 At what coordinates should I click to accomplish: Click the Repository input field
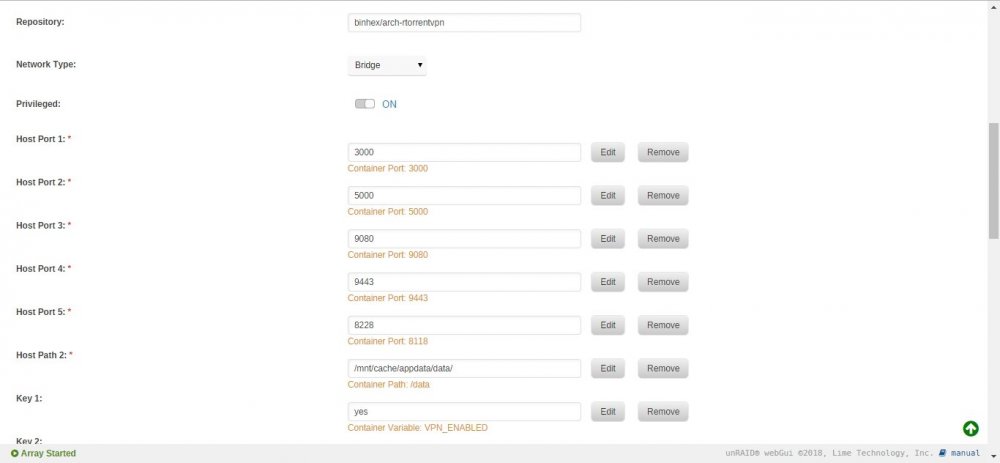coord(464,22)
